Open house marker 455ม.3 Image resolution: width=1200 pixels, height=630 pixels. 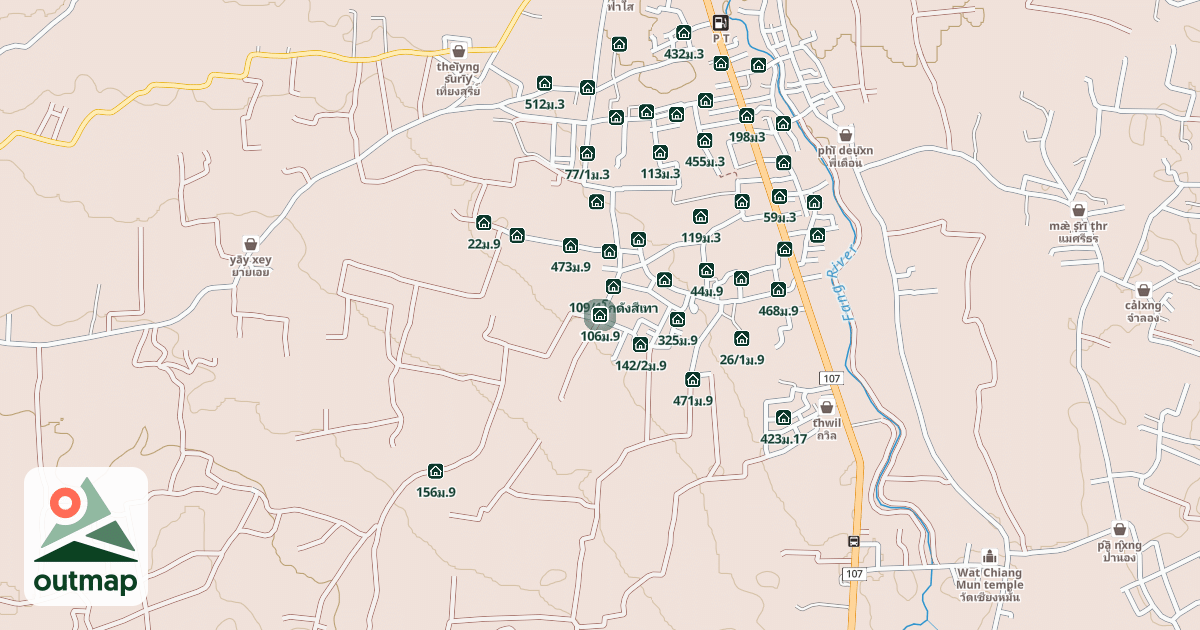pos(705,141)
